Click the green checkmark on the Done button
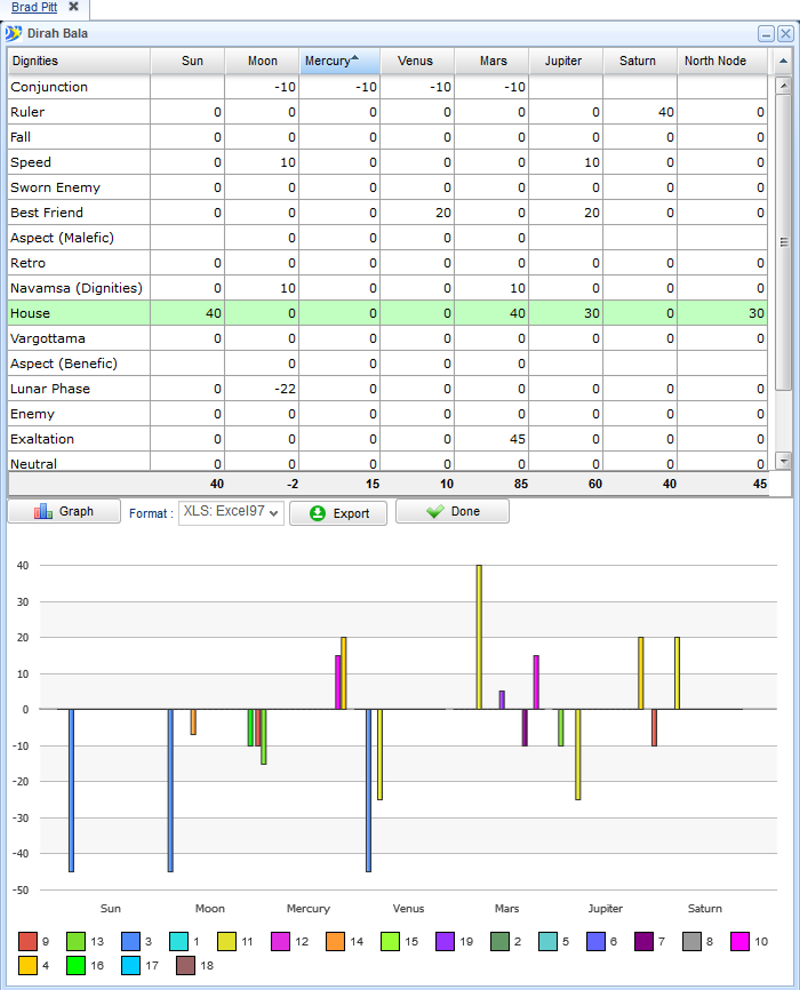The width and height of the screenshot is (800, 990). tap(434, 511)
